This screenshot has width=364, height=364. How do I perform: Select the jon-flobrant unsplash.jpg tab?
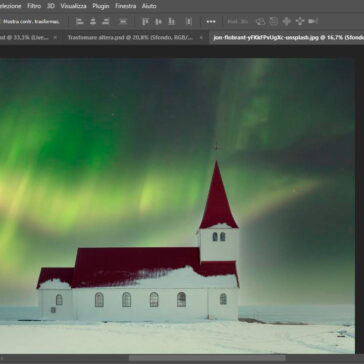[288, 38]
